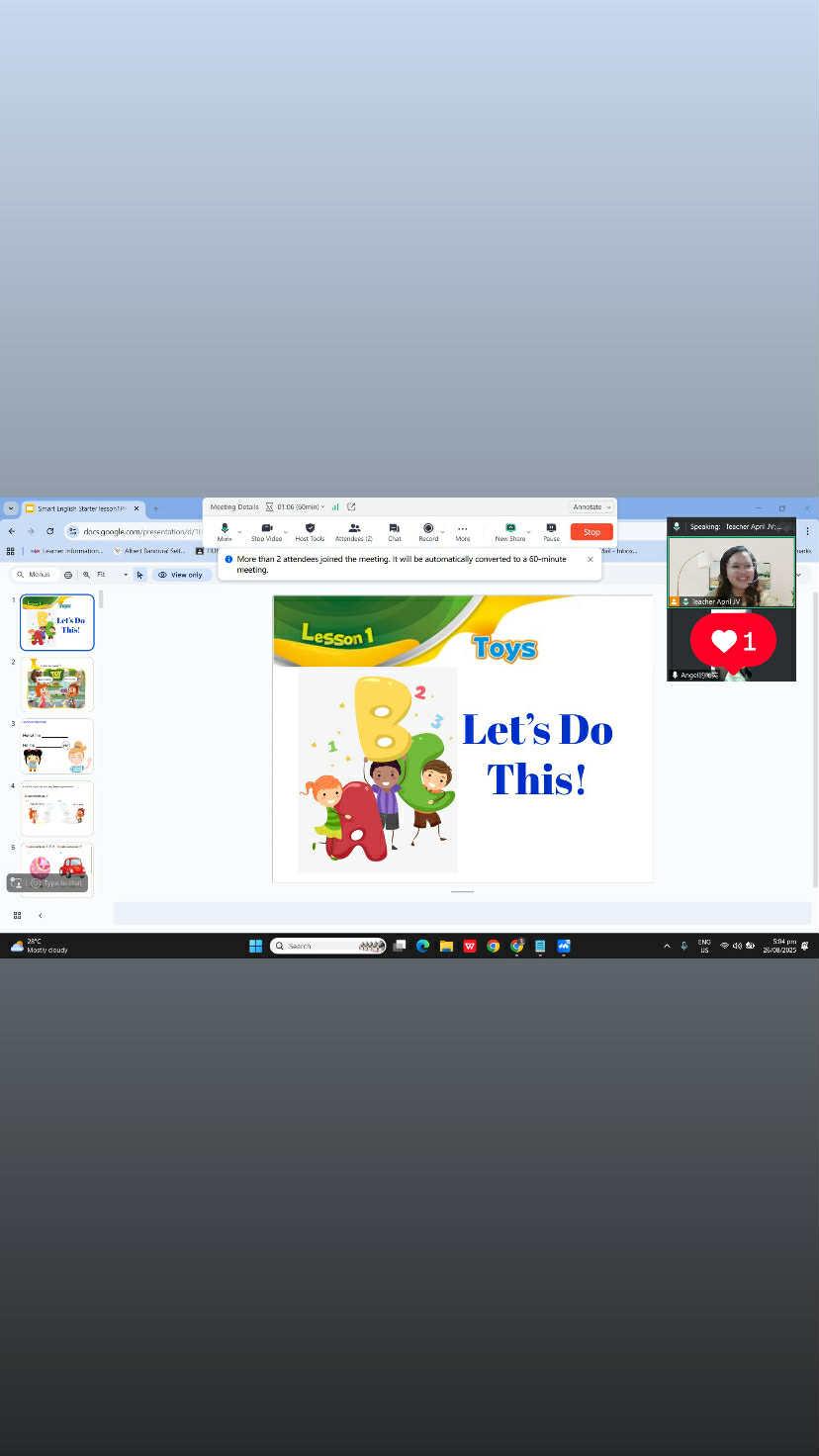Expand the Annotate dropdown
This screenshot has width=819, height=1456.
(x=591, y=506)
